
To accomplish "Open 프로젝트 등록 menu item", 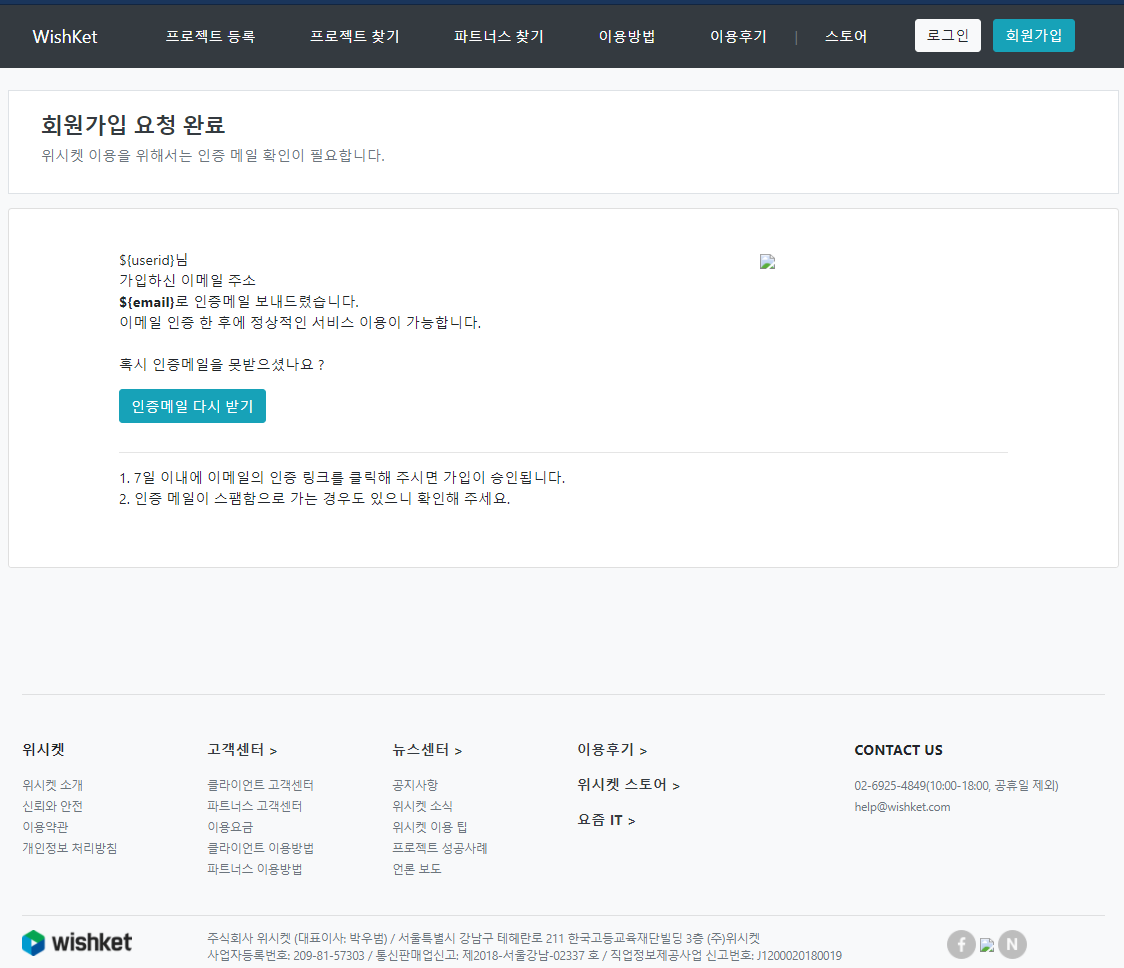I will (210, 37).
